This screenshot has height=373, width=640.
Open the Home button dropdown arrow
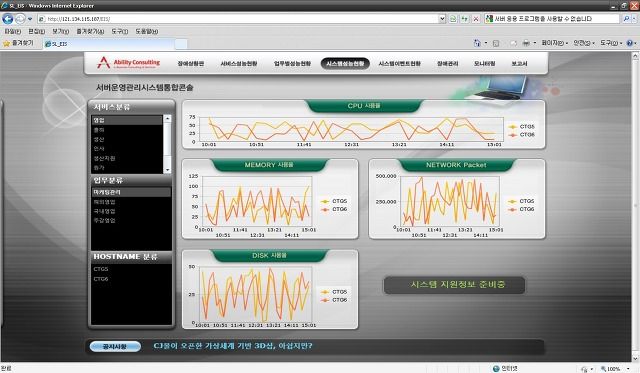(x=486, y=43)
